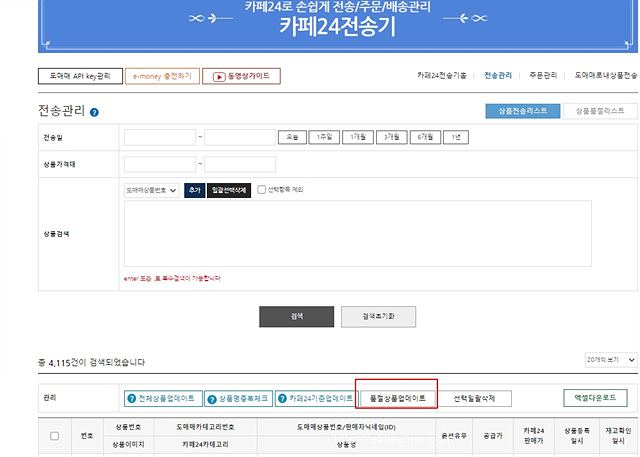Click the 상품등록 일시 column header

tap(577, 436)
